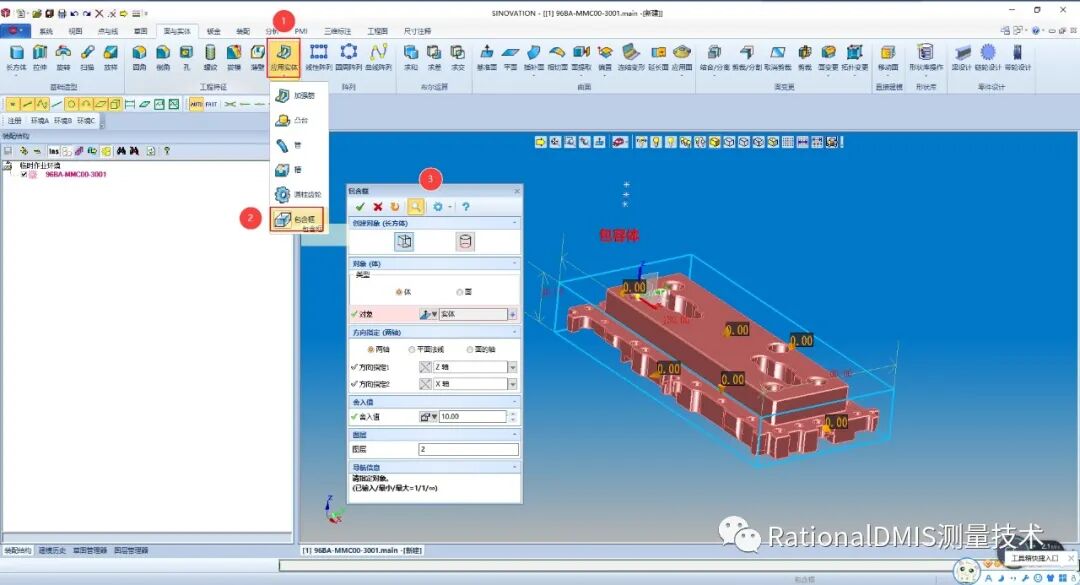This screenshot has width=1080, height=585.
Task: Confirm the dialog with green checkmark
Action: coord(360,207)
